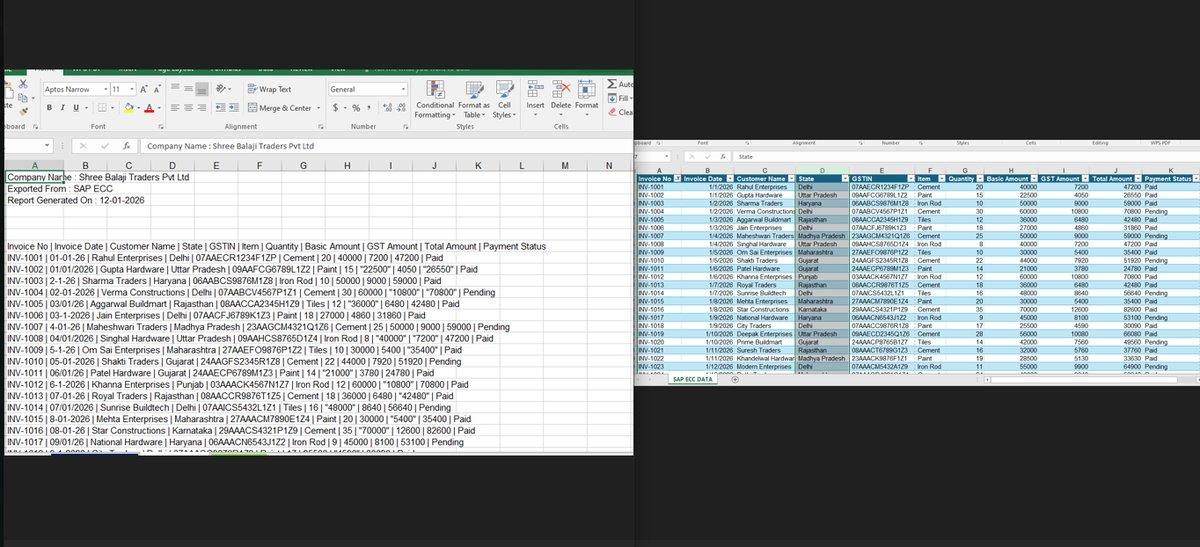Click the Increase Indent icon

coord(234,107)
